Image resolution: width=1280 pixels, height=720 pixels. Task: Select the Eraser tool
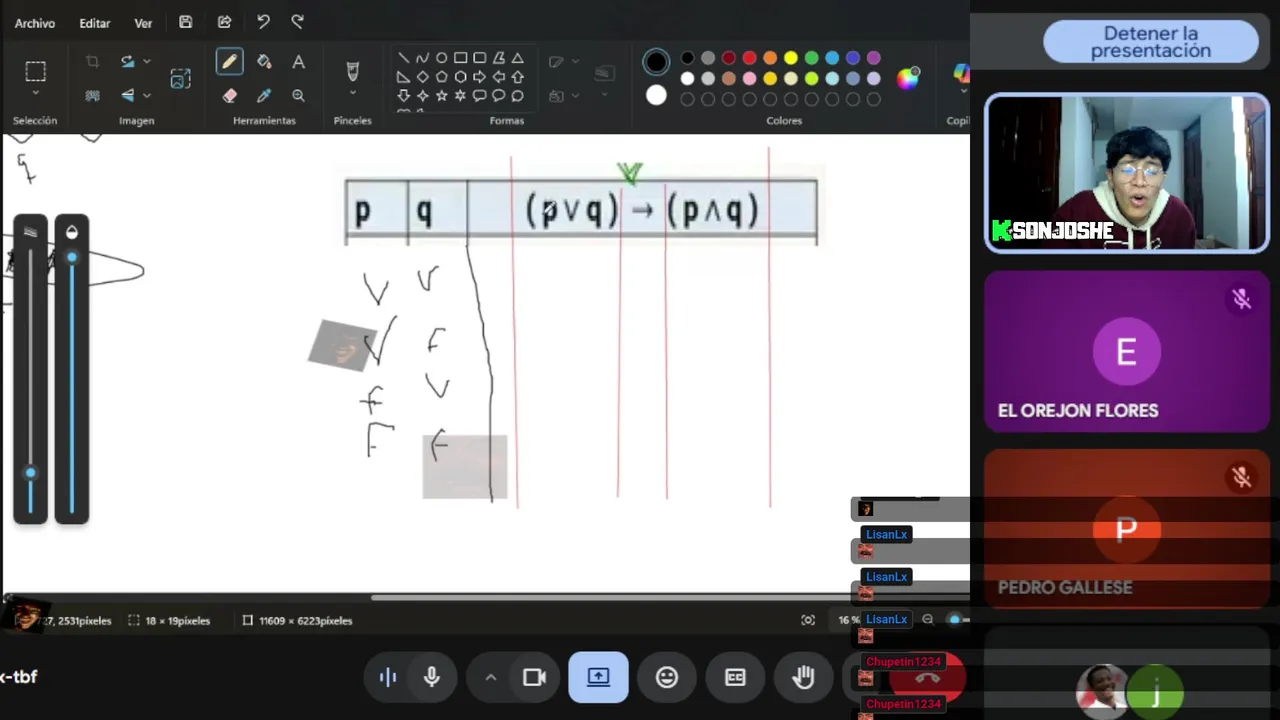(229, 96)
